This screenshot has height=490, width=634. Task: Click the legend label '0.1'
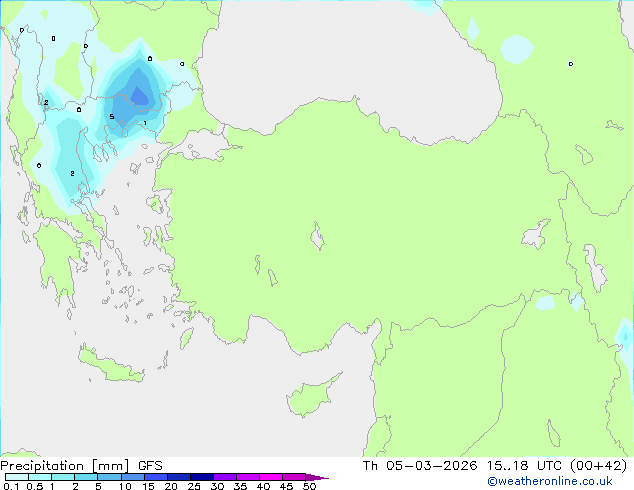(11, 486)
